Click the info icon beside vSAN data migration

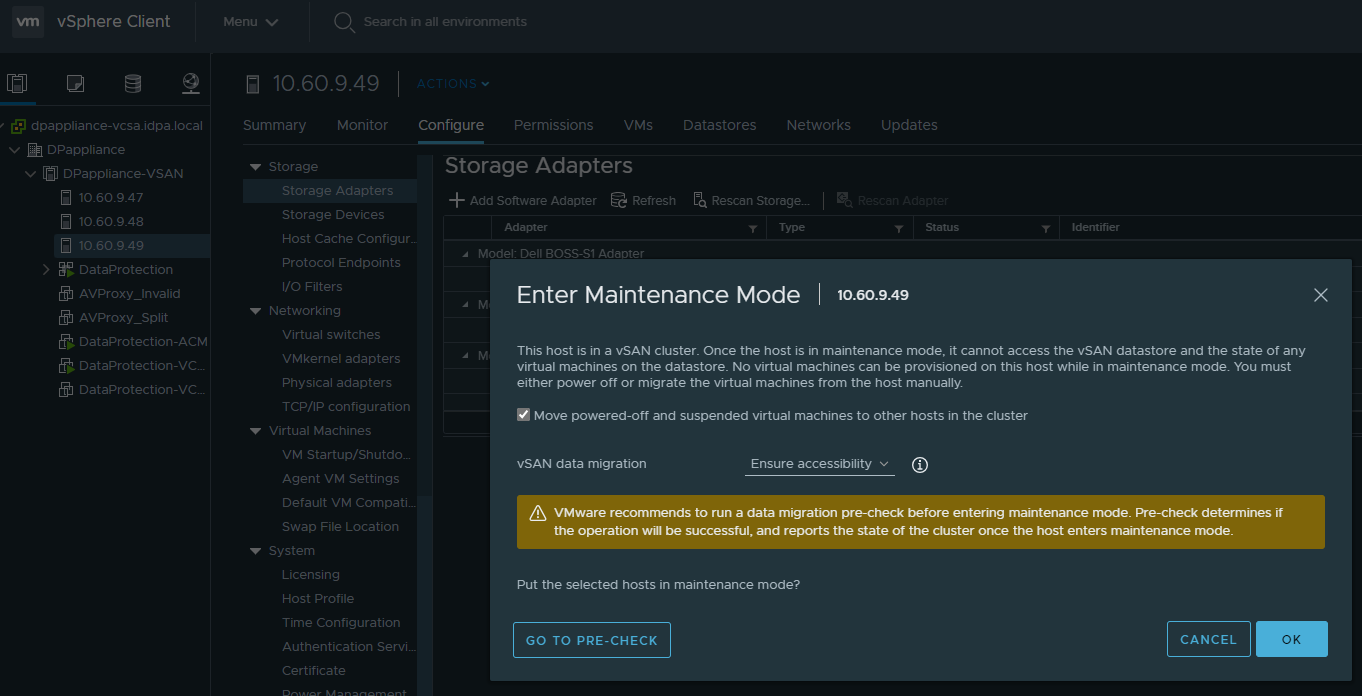point(919,464)
